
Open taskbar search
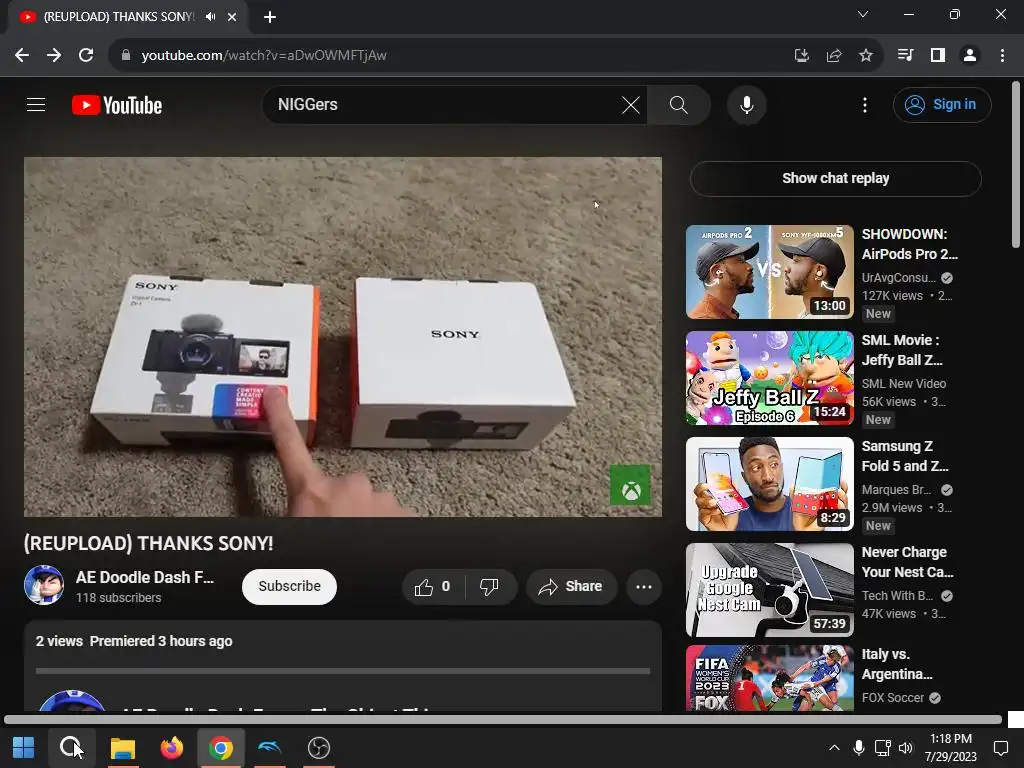tap(71, 748)
